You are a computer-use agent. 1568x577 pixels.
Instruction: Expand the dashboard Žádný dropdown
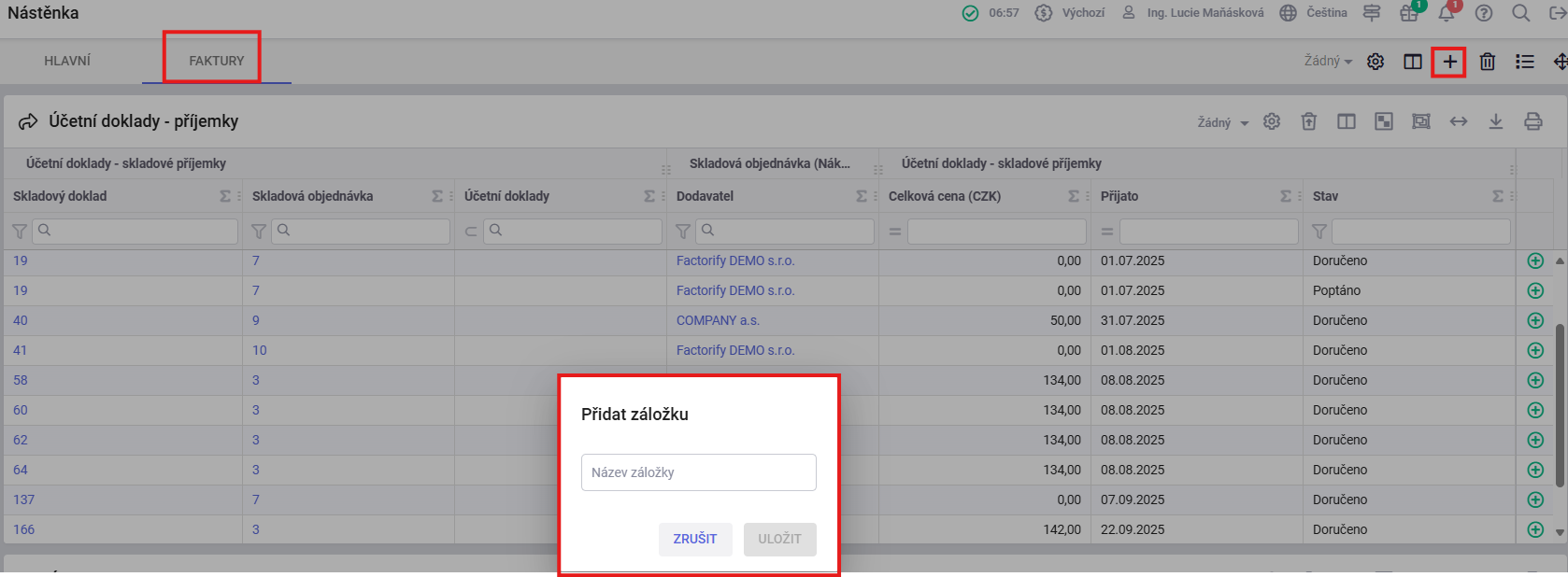[1328, 62]
